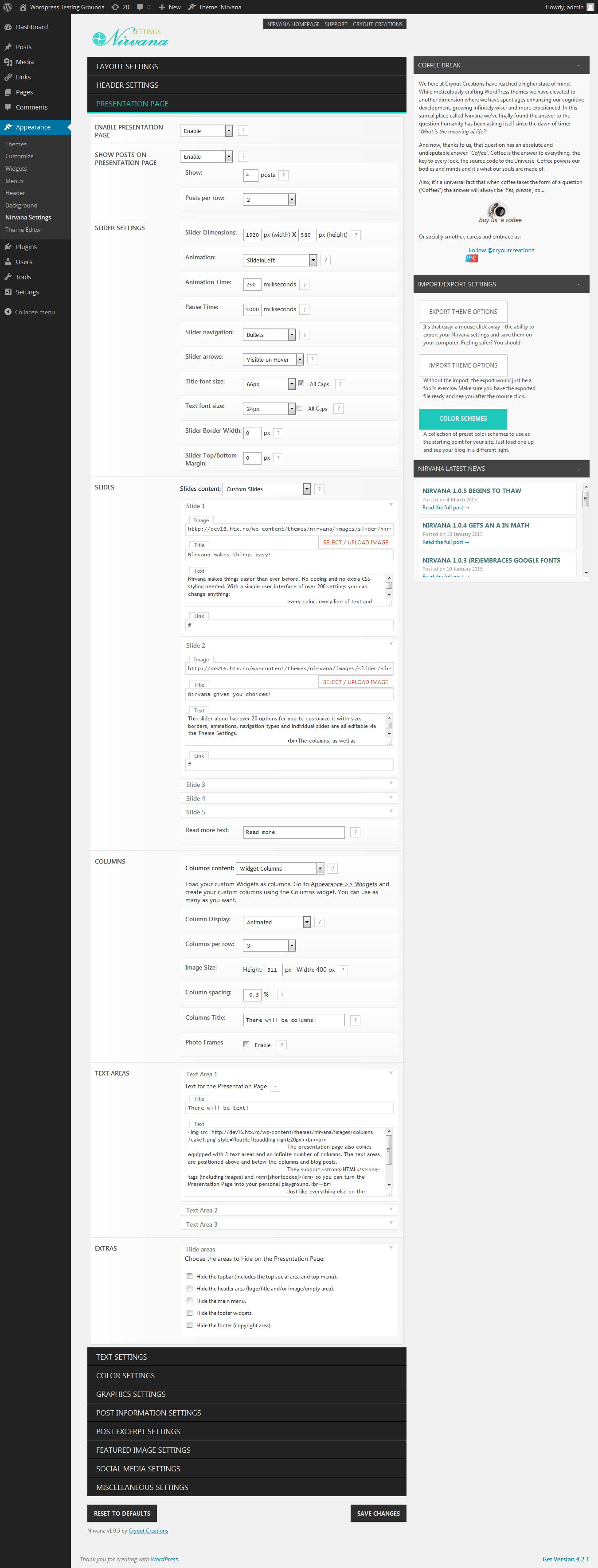Viewport: 598px width, 1568px height.
Task: Click the help icon beside Pause Time
Action: pyautogui.click(x=305, y=309)
